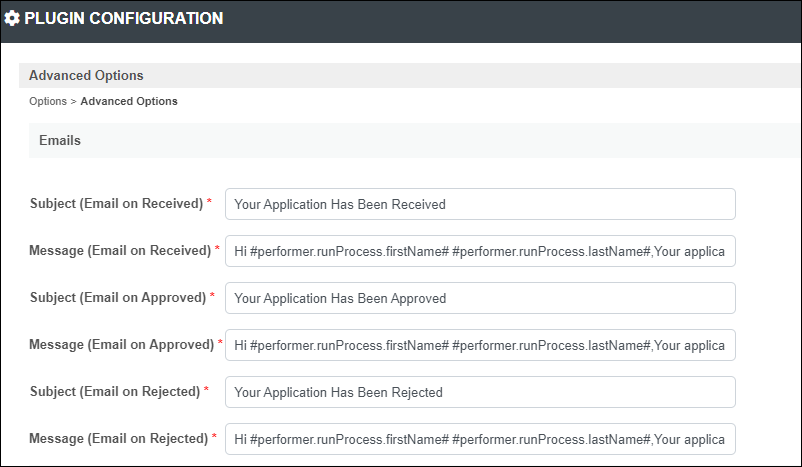Screen dimensions: 802x467
Task: Click the asterisk after Message (Email on Approved)
Action: [220, 343]
